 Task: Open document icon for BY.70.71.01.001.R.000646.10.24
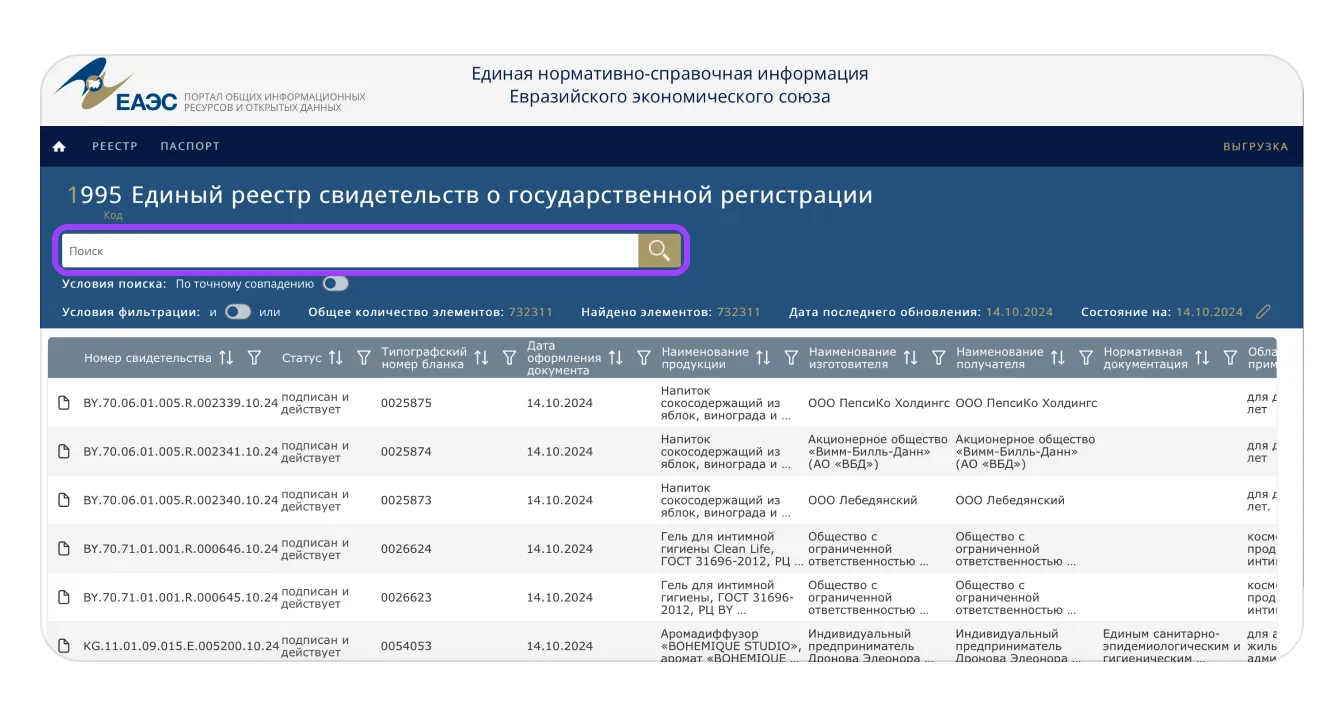pos(64,549)
